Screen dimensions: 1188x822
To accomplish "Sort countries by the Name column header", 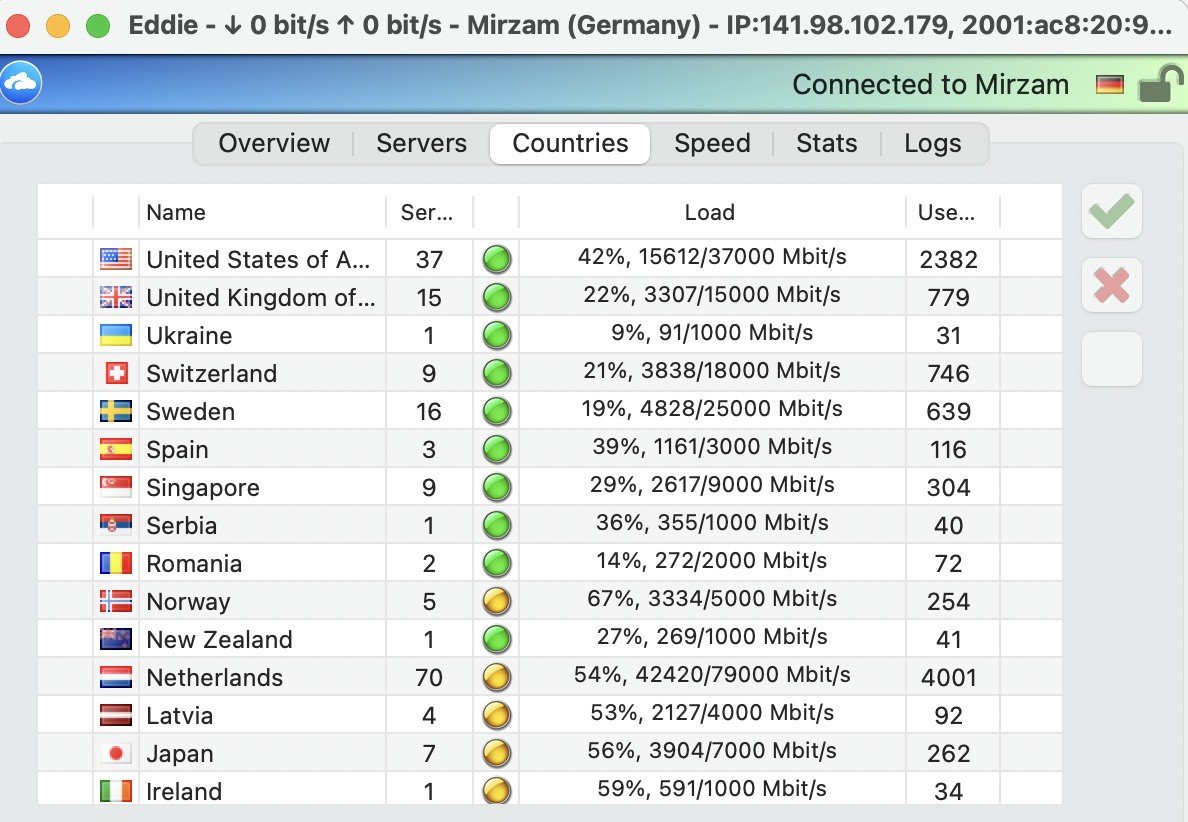I will click(176, 212).
